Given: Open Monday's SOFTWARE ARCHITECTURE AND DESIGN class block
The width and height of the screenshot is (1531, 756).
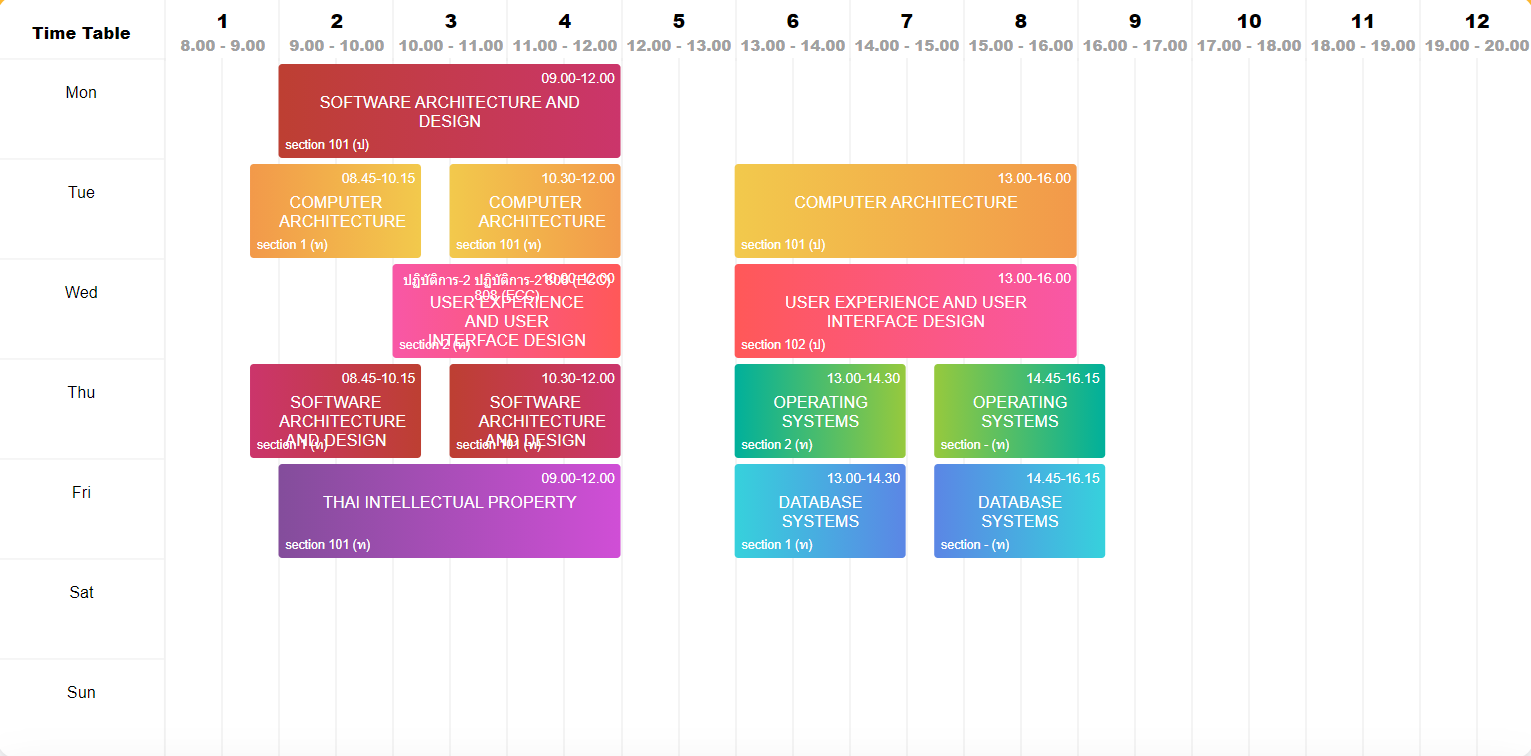Looking at the screenshot, I should point(448,110).
